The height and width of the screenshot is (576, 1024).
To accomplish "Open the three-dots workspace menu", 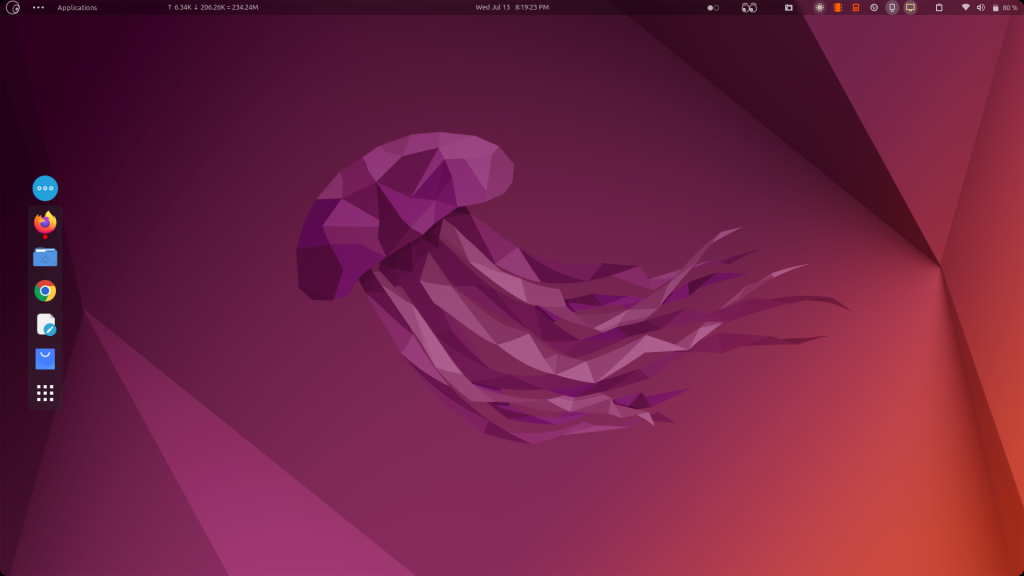I will [x=39, y=7].
